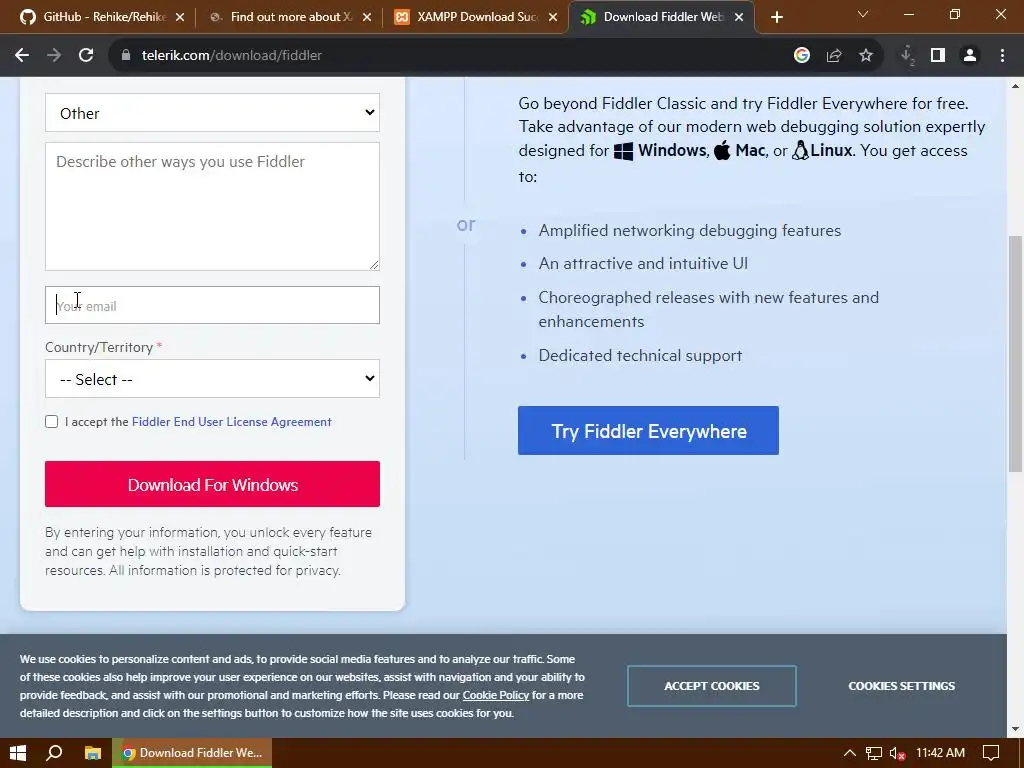Check the accept license agreement checkbox
Viewport: 1024px width, 768px height.
pos(52,422)
